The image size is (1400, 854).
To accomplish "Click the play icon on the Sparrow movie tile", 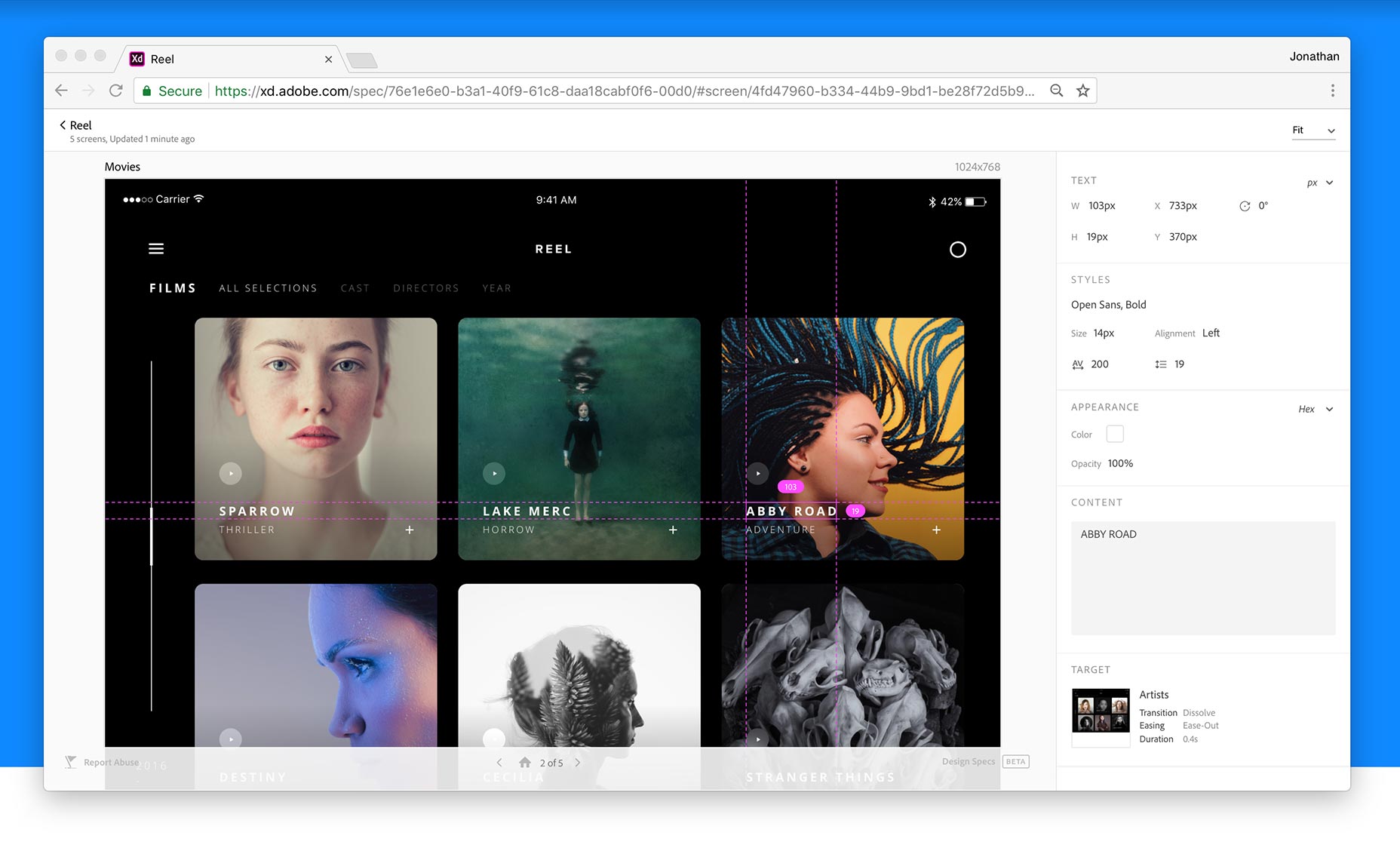I will coord(231,473).
